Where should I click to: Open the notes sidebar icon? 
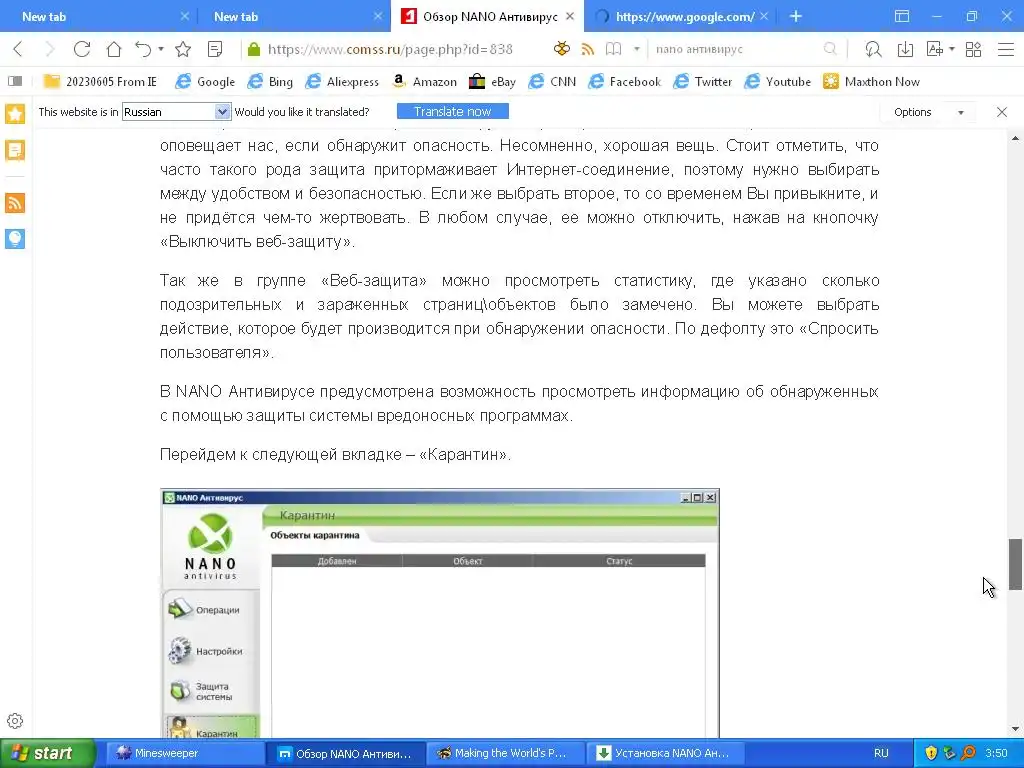(x=15, y=150)
